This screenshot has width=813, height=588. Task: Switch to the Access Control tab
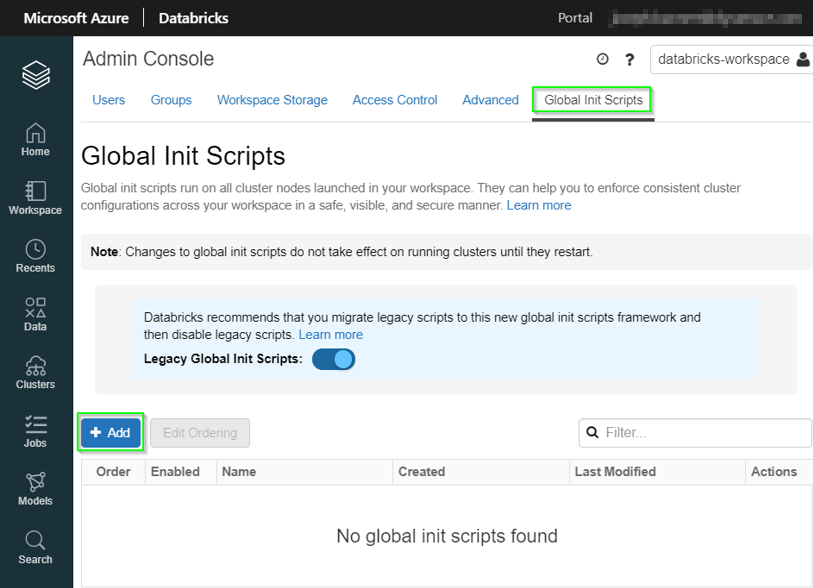pyautogui.click(x=395, y=100)
